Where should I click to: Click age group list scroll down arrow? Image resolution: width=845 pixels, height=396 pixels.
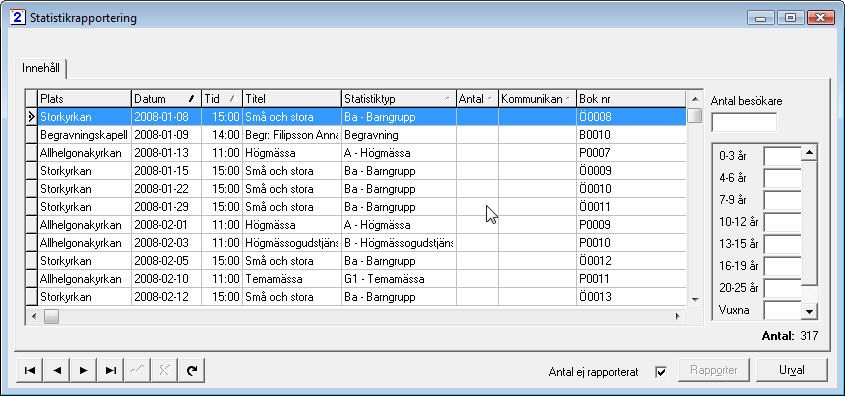point(809,311)
